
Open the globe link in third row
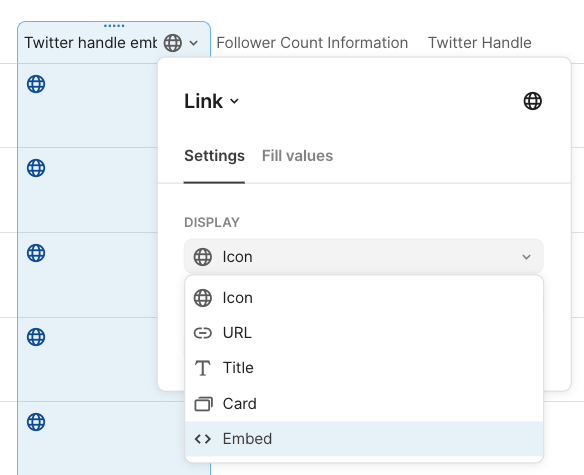(36, 253)
